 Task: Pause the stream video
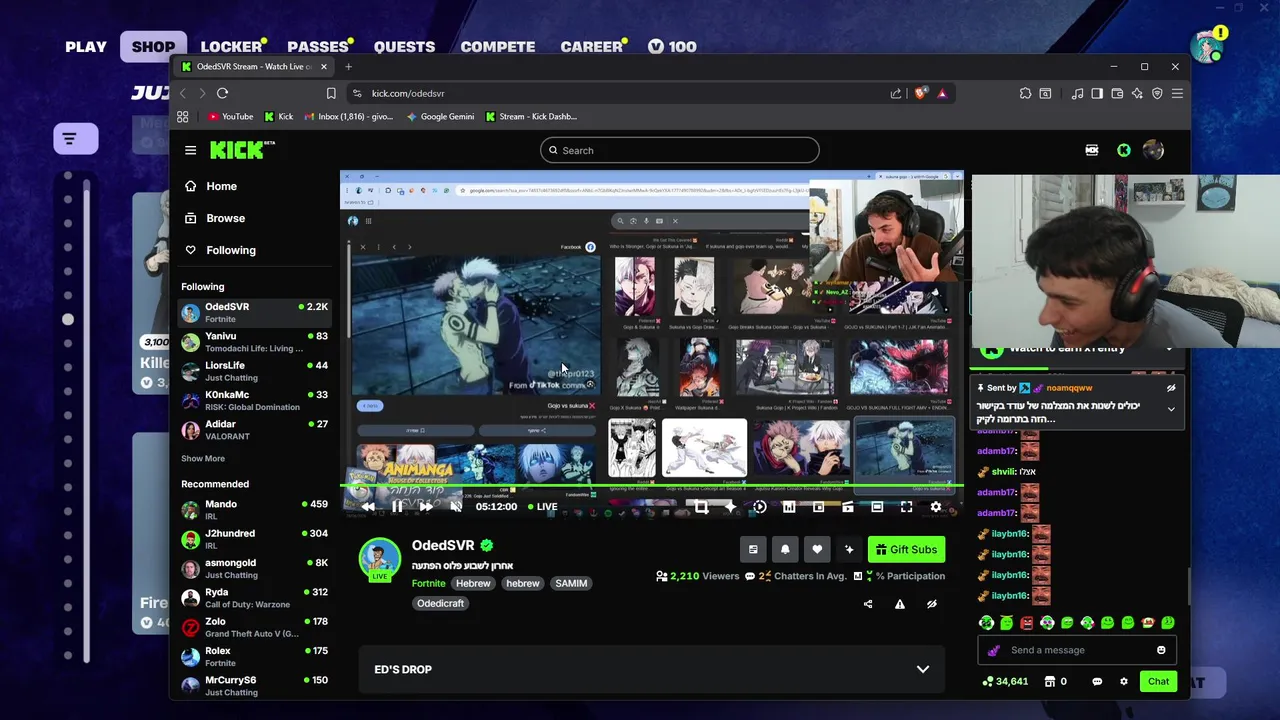(x=397, y=507)
